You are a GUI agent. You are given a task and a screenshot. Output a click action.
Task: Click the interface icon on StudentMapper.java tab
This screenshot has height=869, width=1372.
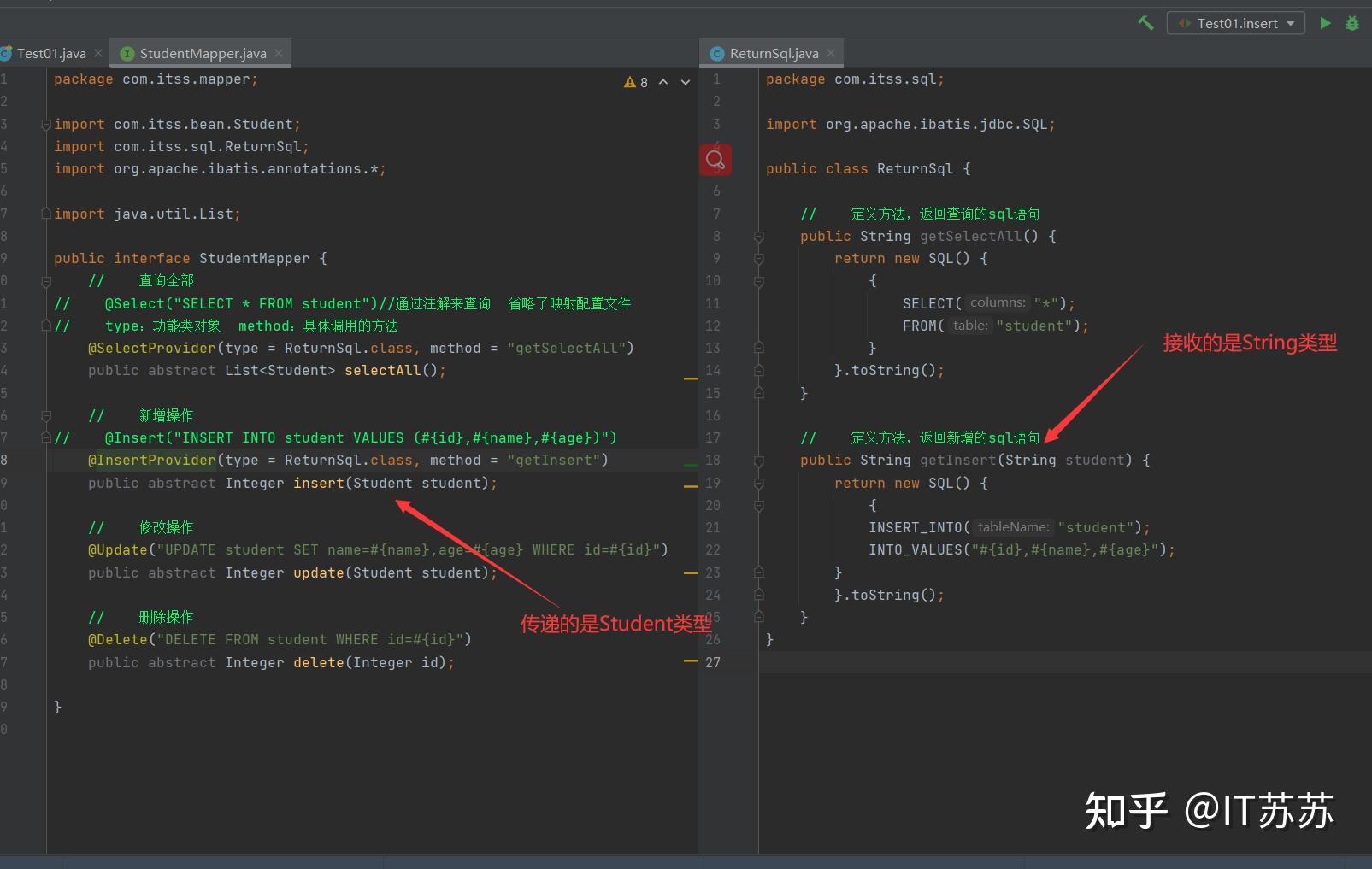pyautogui.click(x=127, y=53)
